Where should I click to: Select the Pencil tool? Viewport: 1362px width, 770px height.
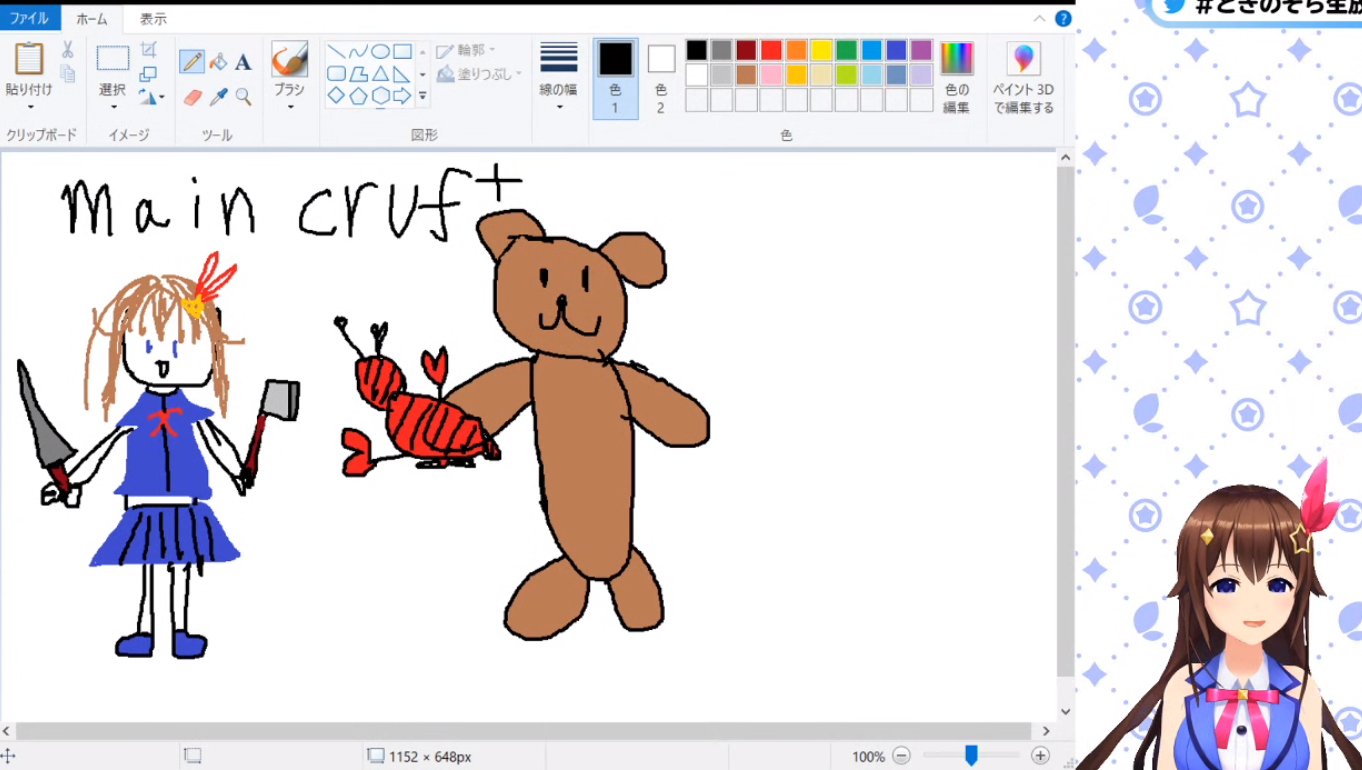click(x=192, y=62)
